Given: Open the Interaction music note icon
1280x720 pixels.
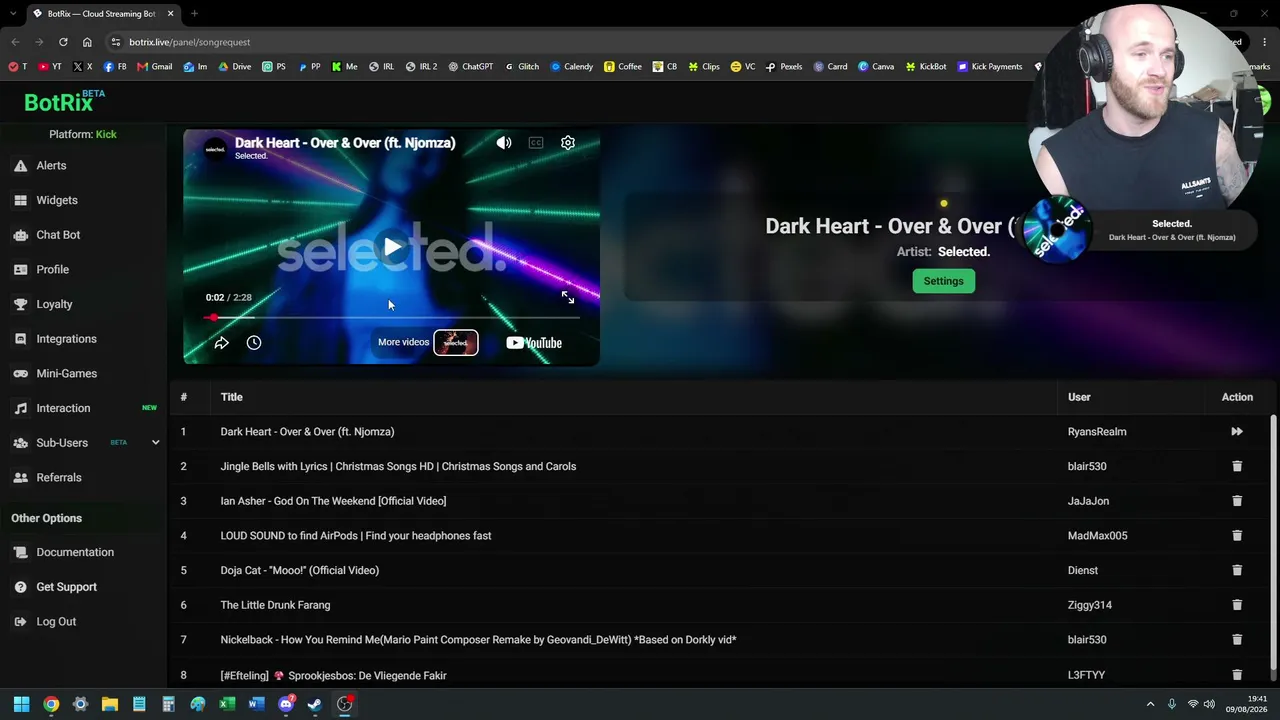Looking at the screenshot, I should (20, 408).
